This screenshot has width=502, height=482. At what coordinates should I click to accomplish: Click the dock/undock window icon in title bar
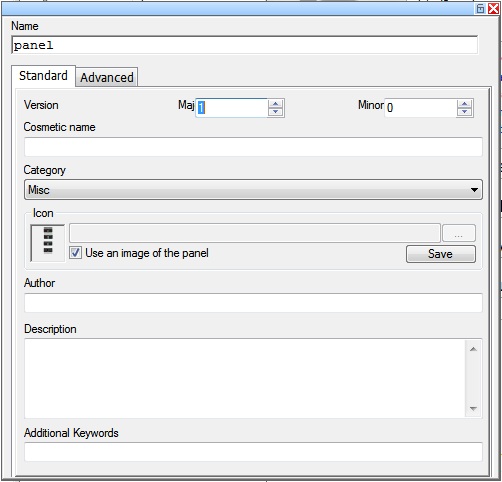(480, 8)
